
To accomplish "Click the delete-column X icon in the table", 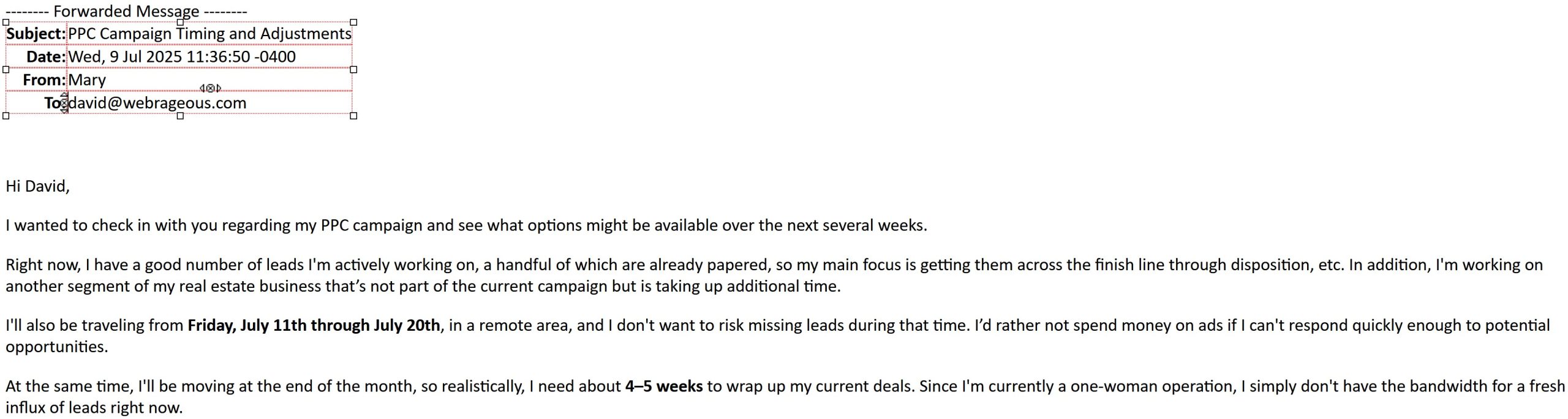I will click(210, 88).
